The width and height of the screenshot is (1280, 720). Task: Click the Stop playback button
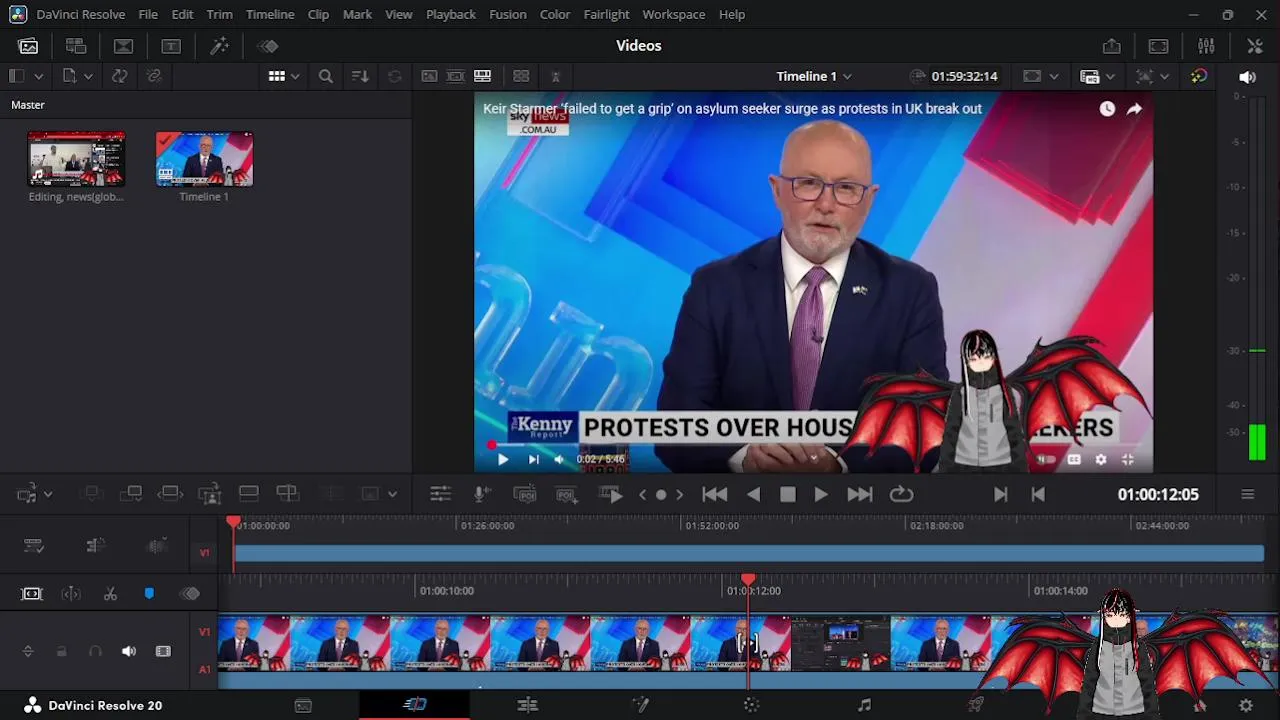pos(787,494)
